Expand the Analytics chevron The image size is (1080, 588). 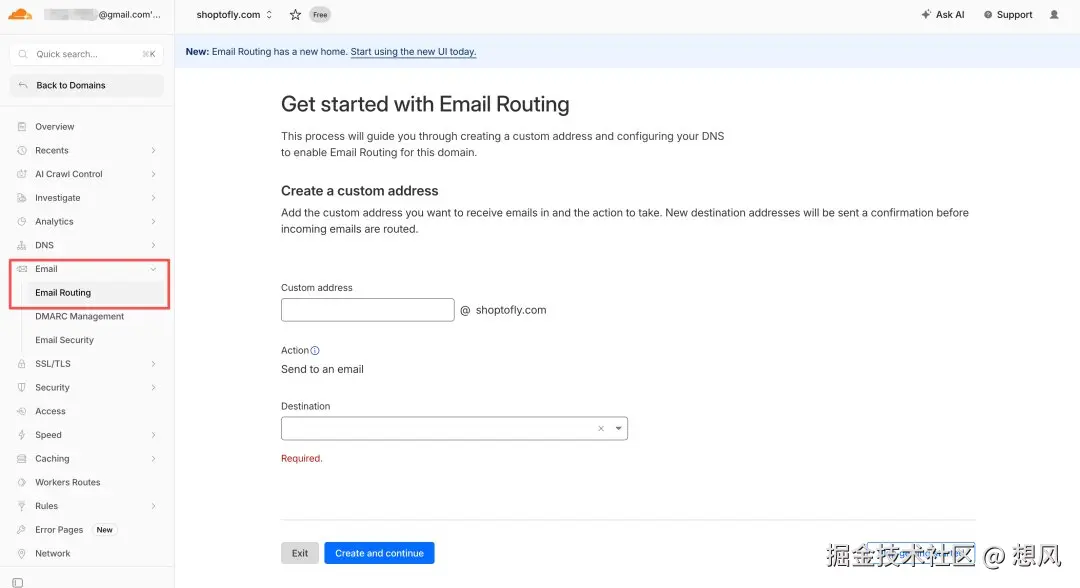(x=153, y=222)
